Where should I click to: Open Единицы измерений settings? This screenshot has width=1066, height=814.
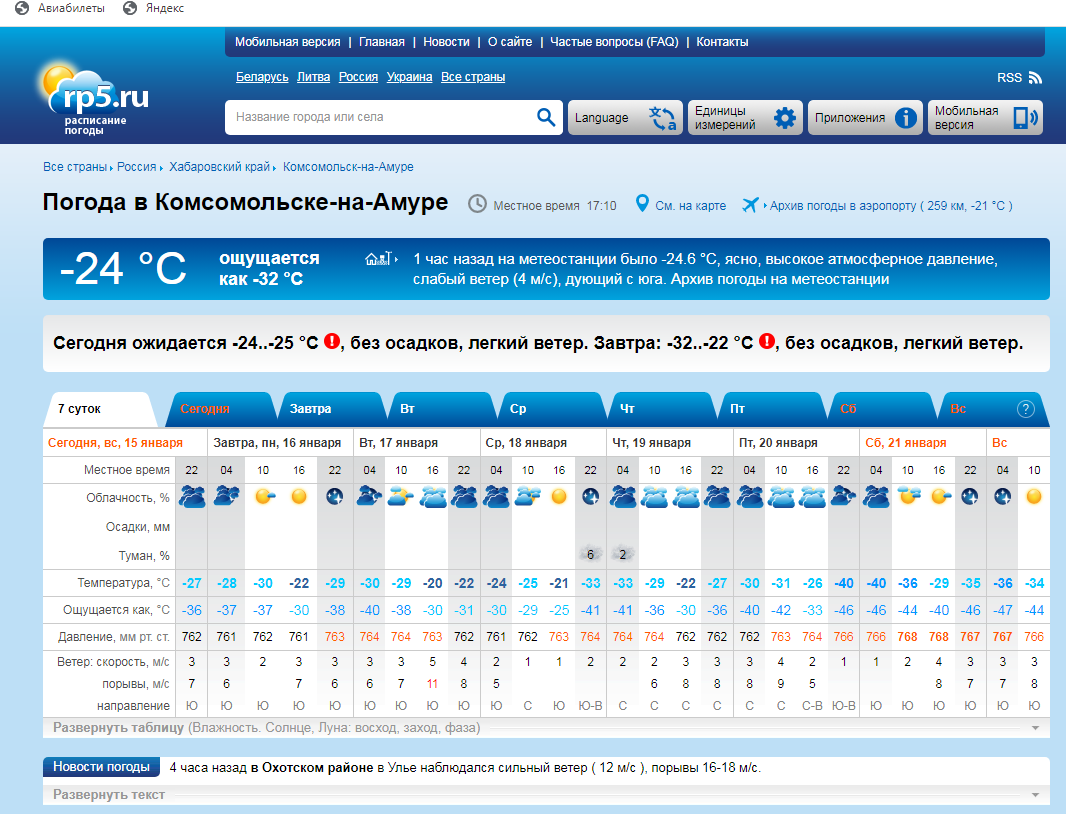(x=745, y=118)
